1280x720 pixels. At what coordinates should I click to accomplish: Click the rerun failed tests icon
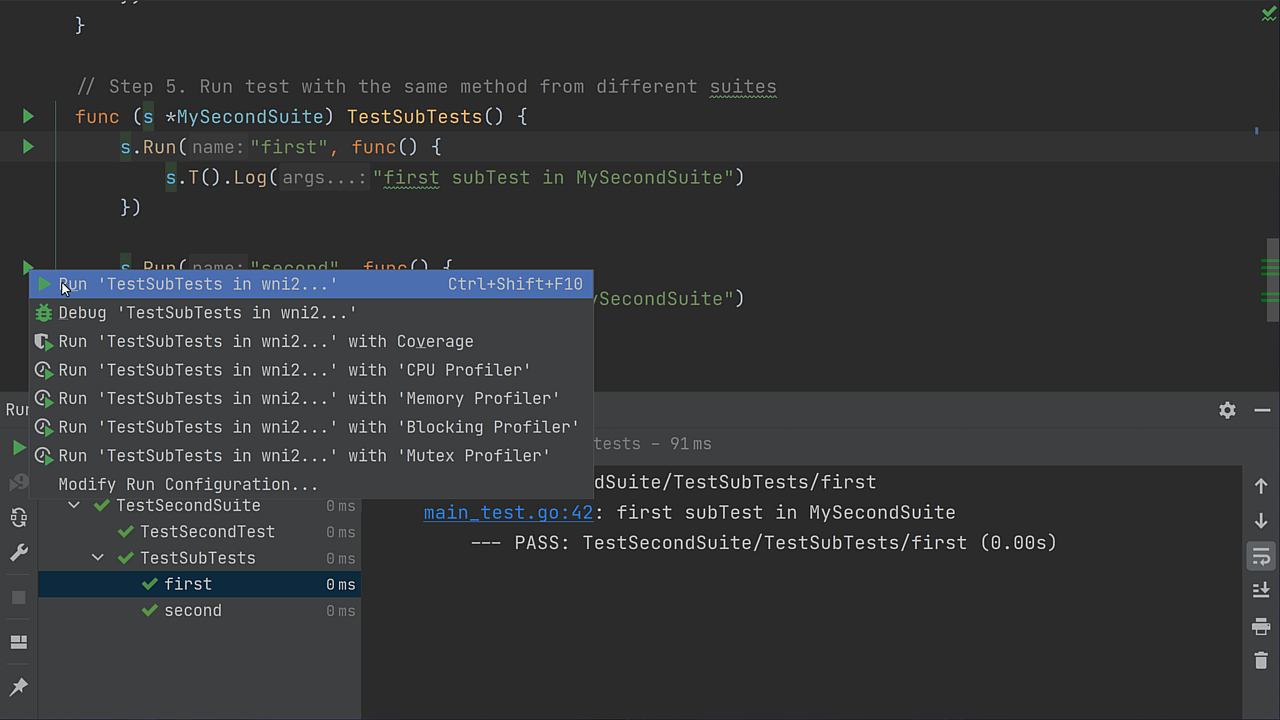click(18, 483)
